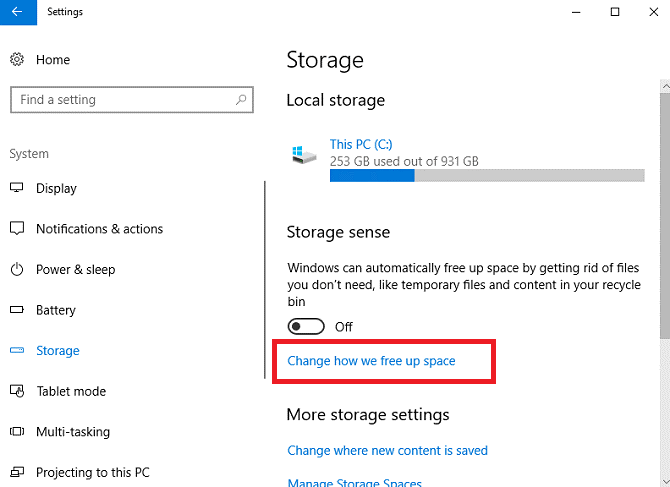The height and width of the screenshot is (487, 670).
Task: Maximize the Settings window
Action: [614, 12]
